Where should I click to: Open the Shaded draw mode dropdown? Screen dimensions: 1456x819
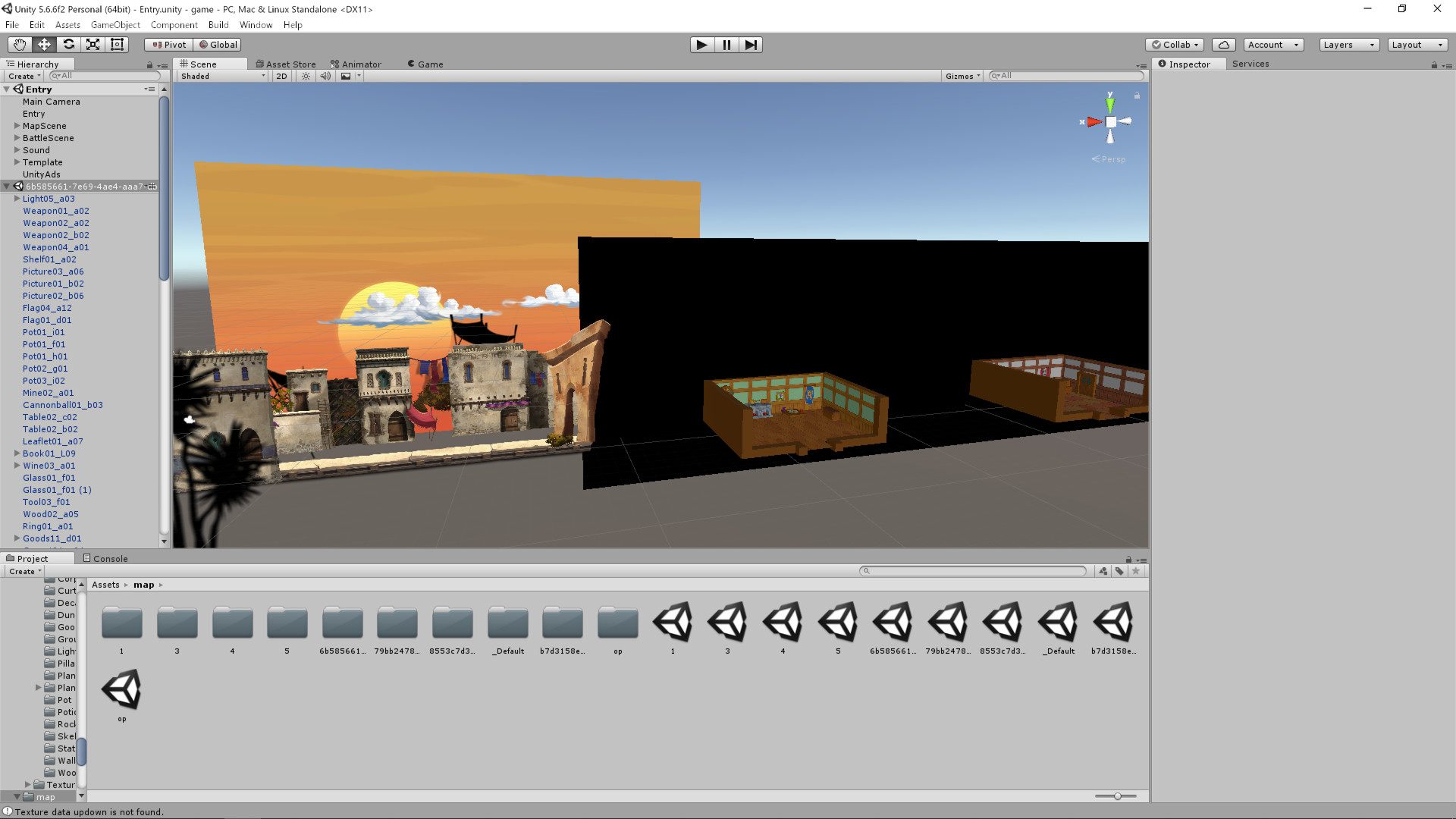pyautogui.click(x=220, y=76)
